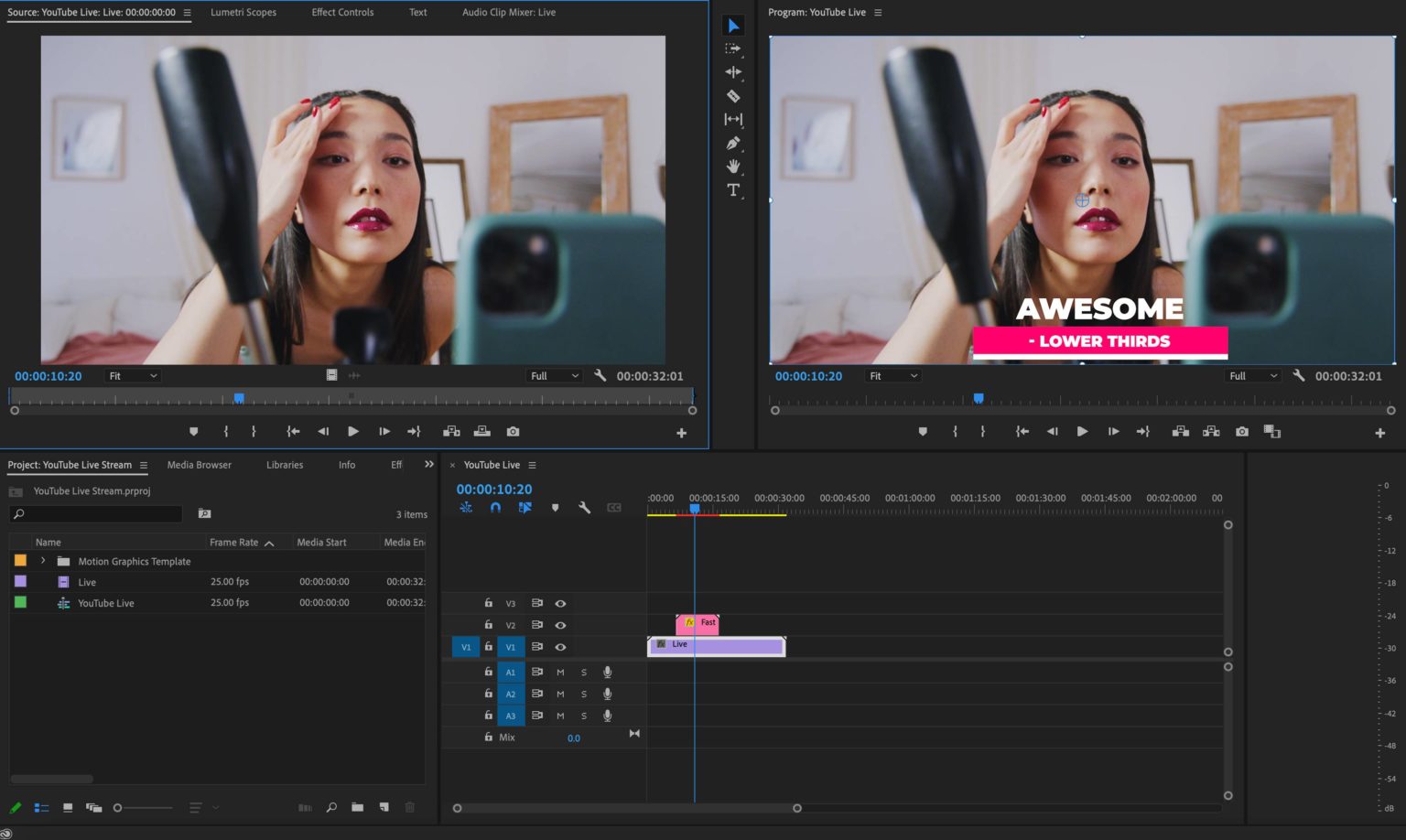The width and height of the screenshot is (1406, 840).
Task: Mute audio track A2
Action: pyautogui.click(x=559, y=694)
